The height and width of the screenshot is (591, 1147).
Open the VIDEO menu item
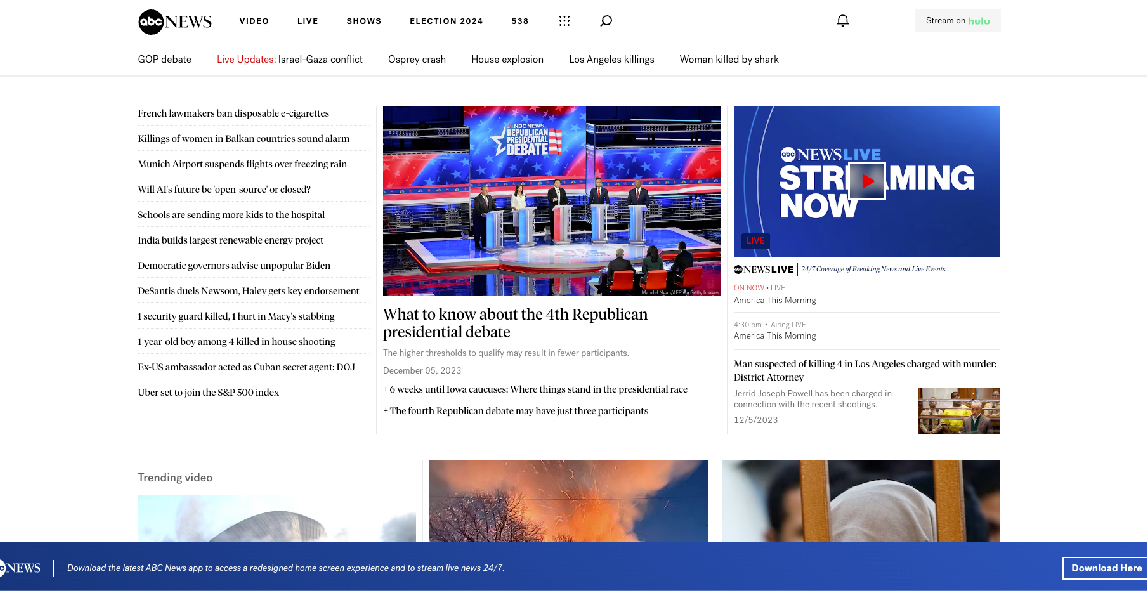tap(253, 20)
